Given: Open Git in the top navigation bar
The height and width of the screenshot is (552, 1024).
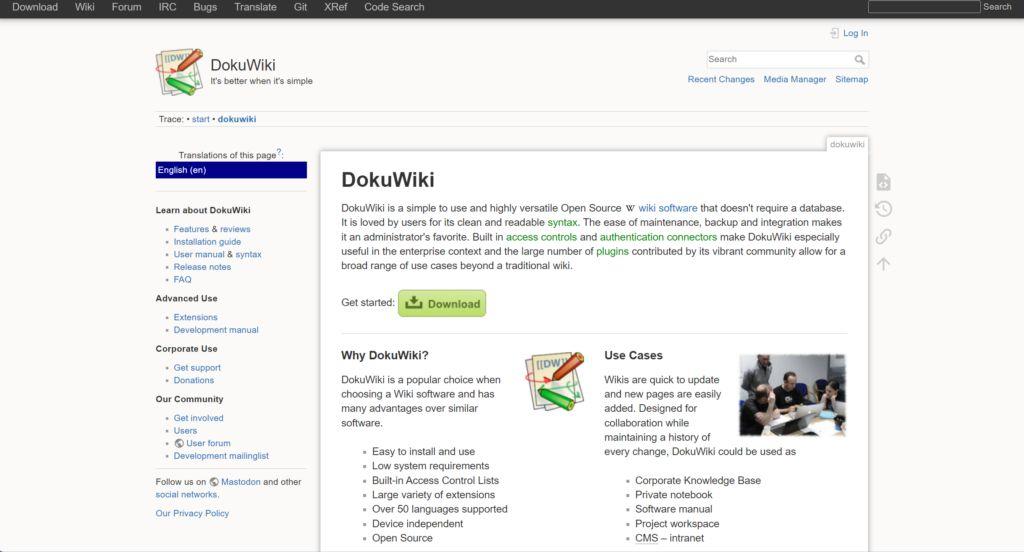Looking at the screenshot, I should click(x=300, y=7).
